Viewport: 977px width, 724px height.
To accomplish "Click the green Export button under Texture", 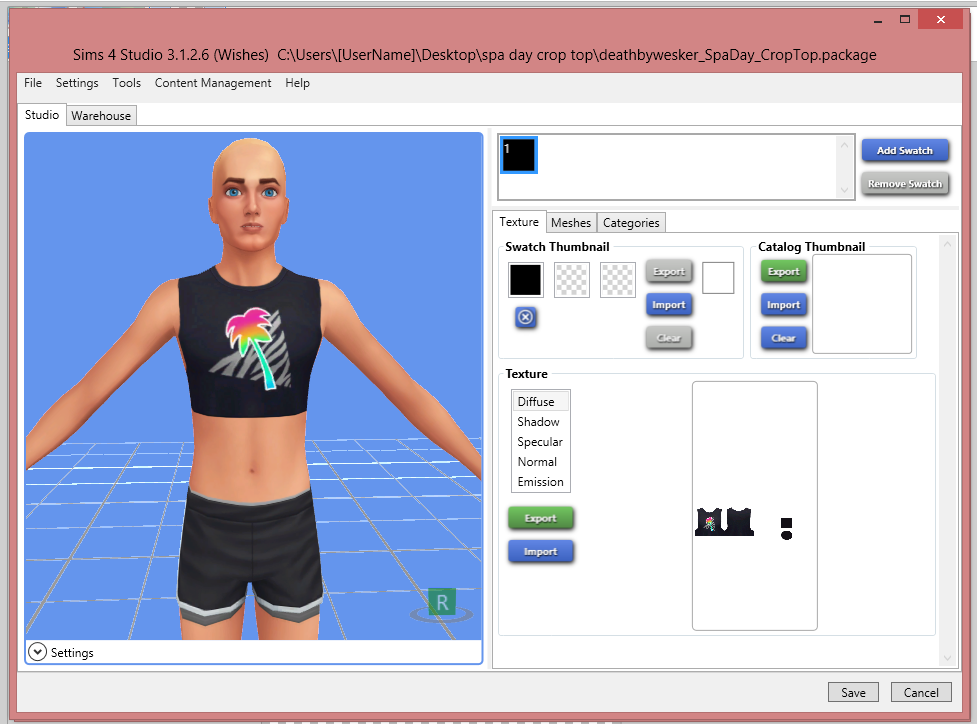I will coord(541,518).
